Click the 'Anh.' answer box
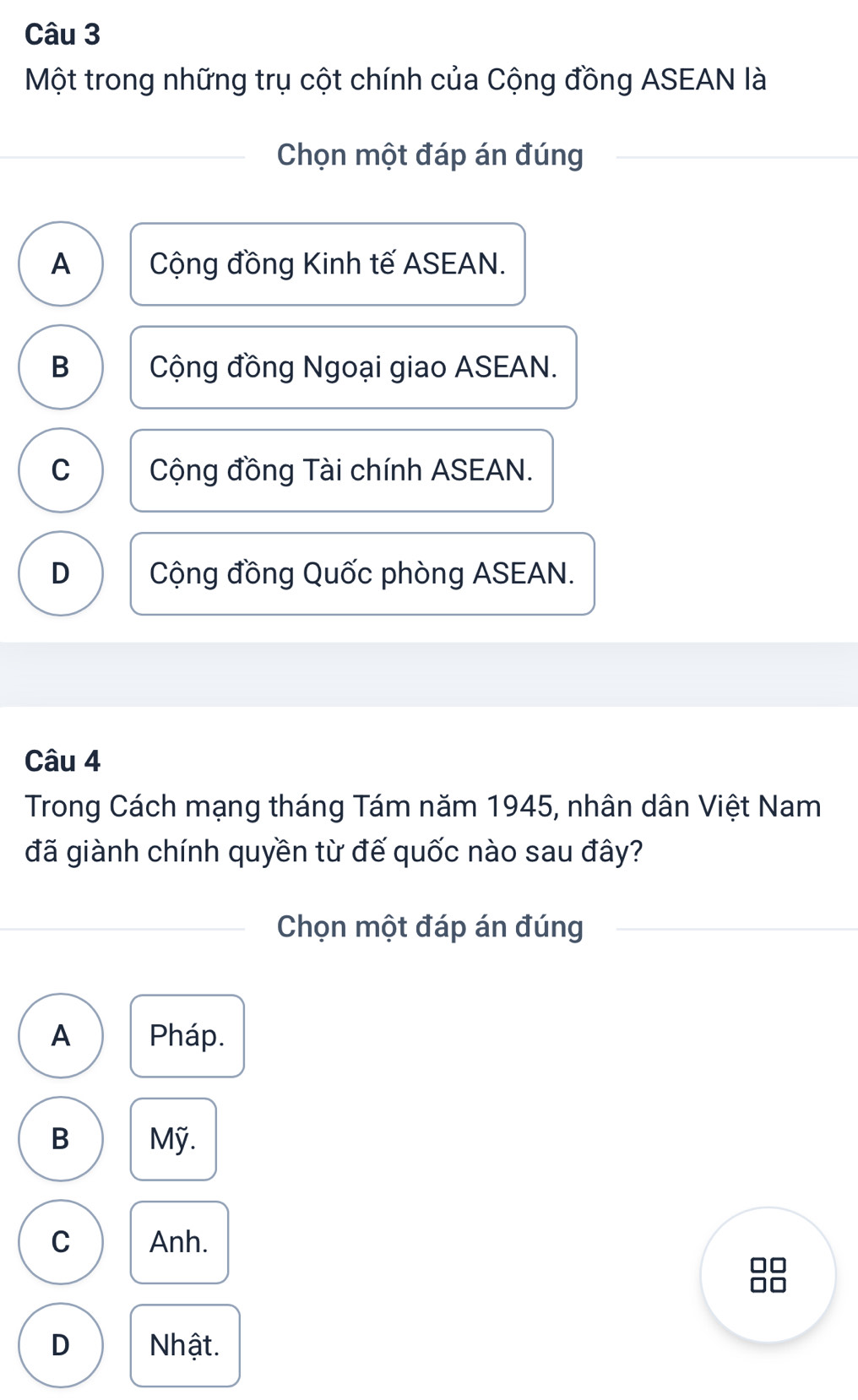The image size is (858, 1400). (x=179, y=1242)
